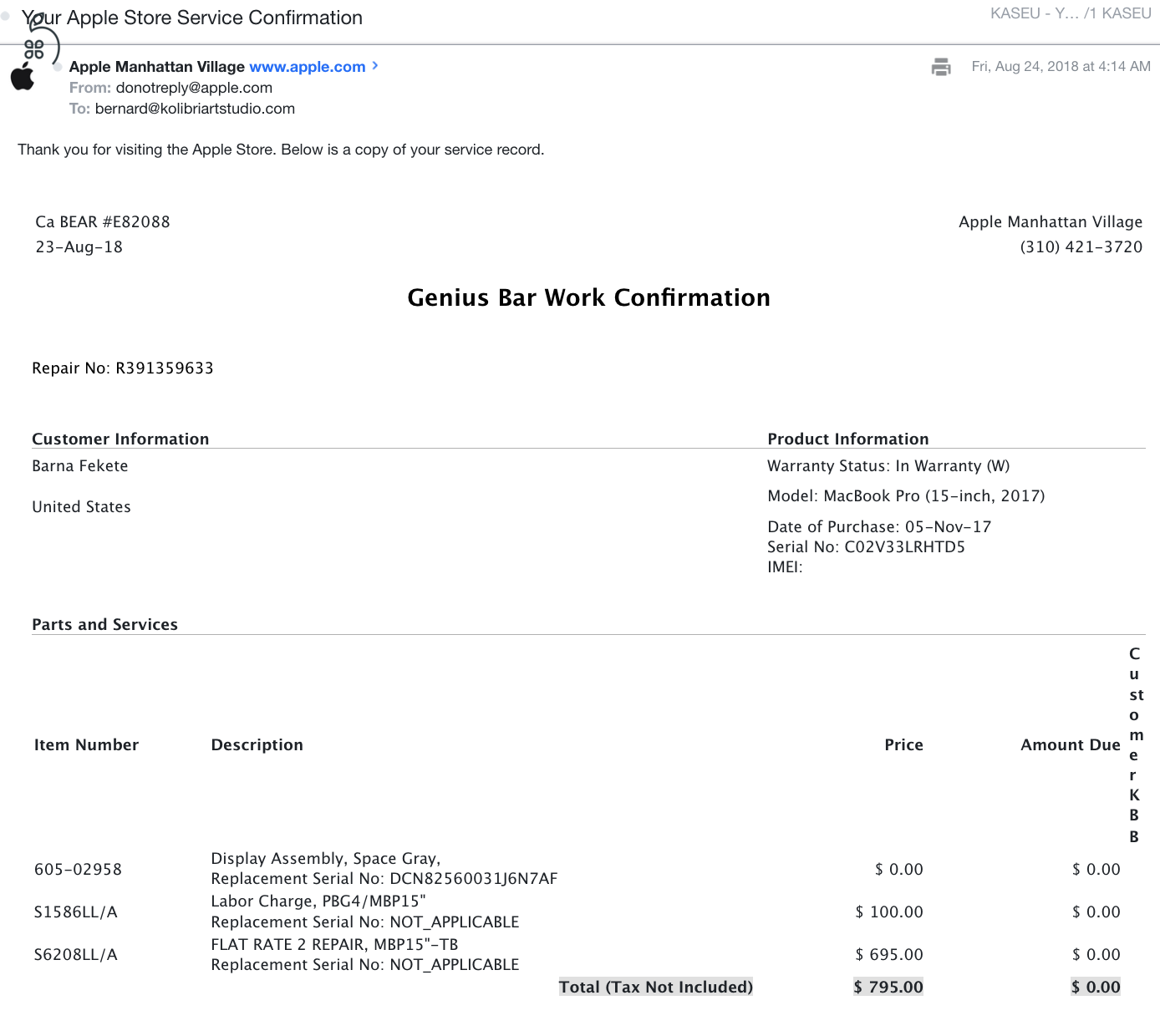Viewport: 1160px width, 1036px height.
Task: Select the FLAT RATE 2 REPAIR description
Action: (335, 945)
